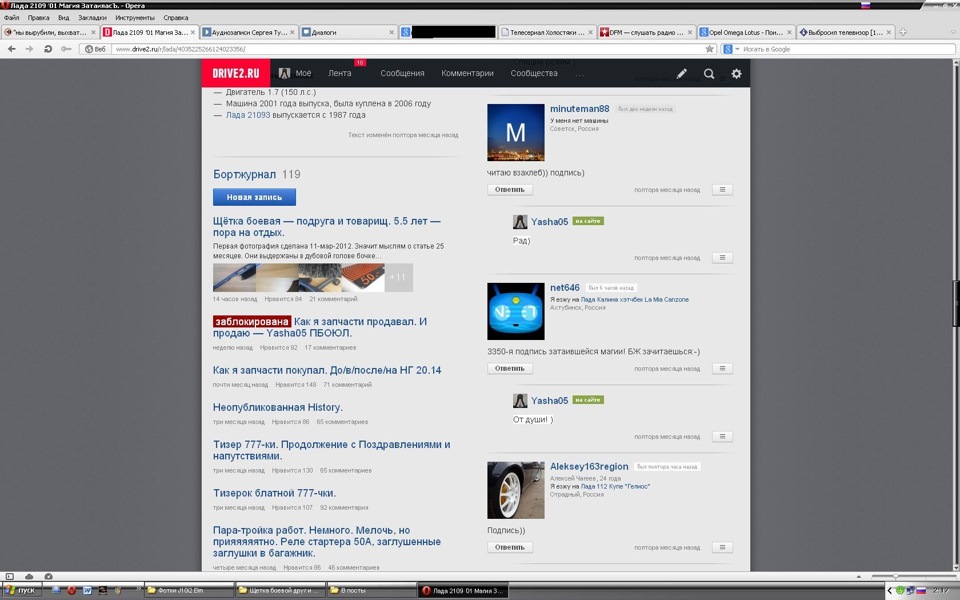Screen dimensions: 960x600
Task: Click the Opera Link cloud icon
Action: click(x=29, y=576)
